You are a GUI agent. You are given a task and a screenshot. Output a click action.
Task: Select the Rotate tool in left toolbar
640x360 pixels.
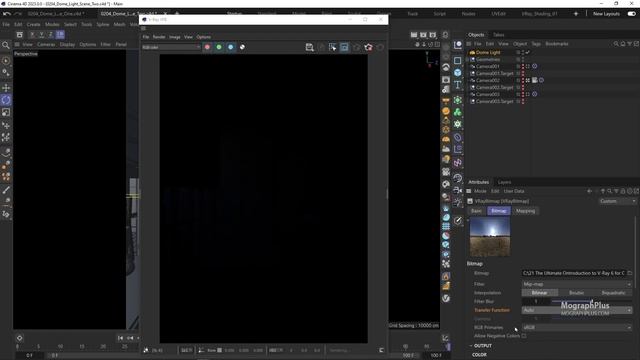pos(6,100)
